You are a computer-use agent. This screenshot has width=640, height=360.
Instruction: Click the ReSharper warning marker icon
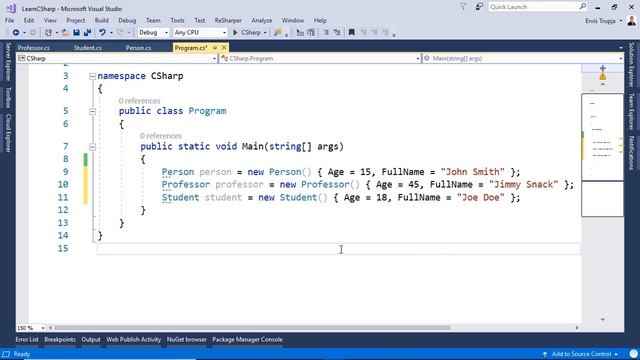[602, 77]
